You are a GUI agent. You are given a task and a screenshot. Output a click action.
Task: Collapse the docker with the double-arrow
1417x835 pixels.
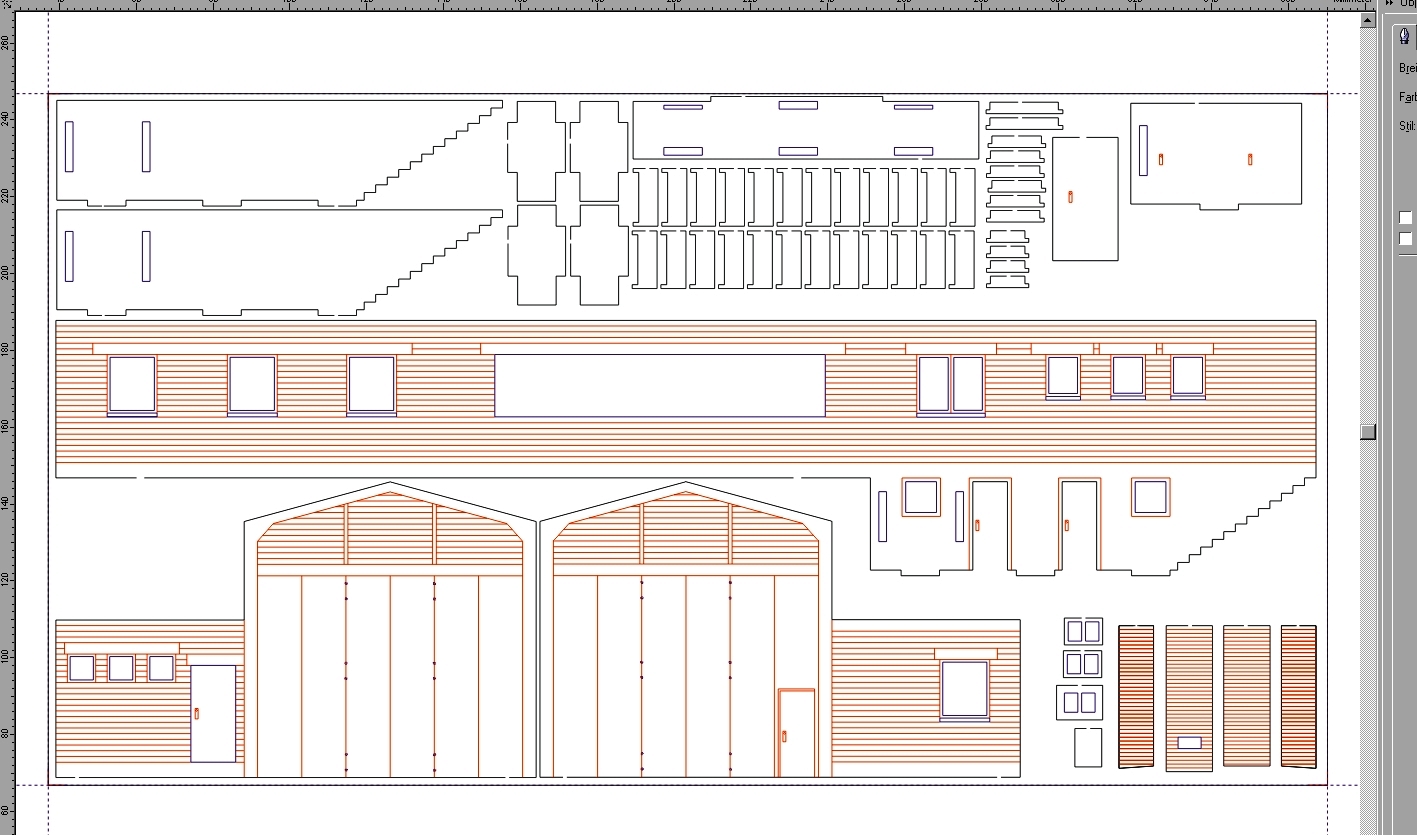(1389, 3)
